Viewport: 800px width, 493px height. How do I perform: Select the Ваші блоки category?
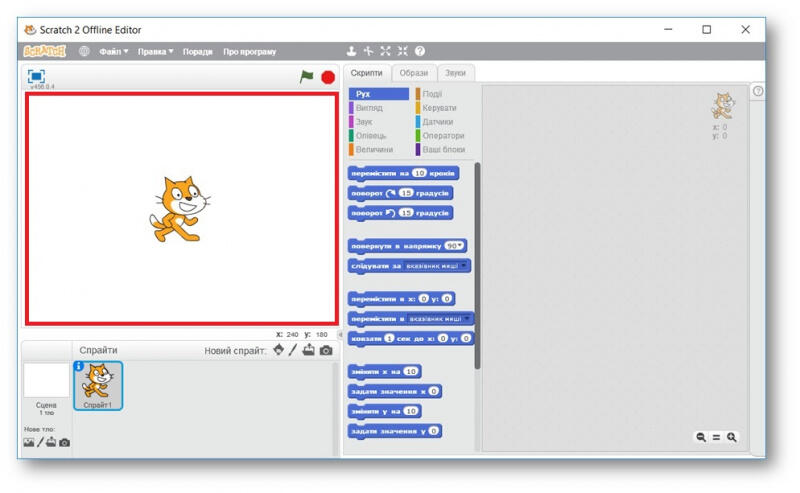[444, 149]
